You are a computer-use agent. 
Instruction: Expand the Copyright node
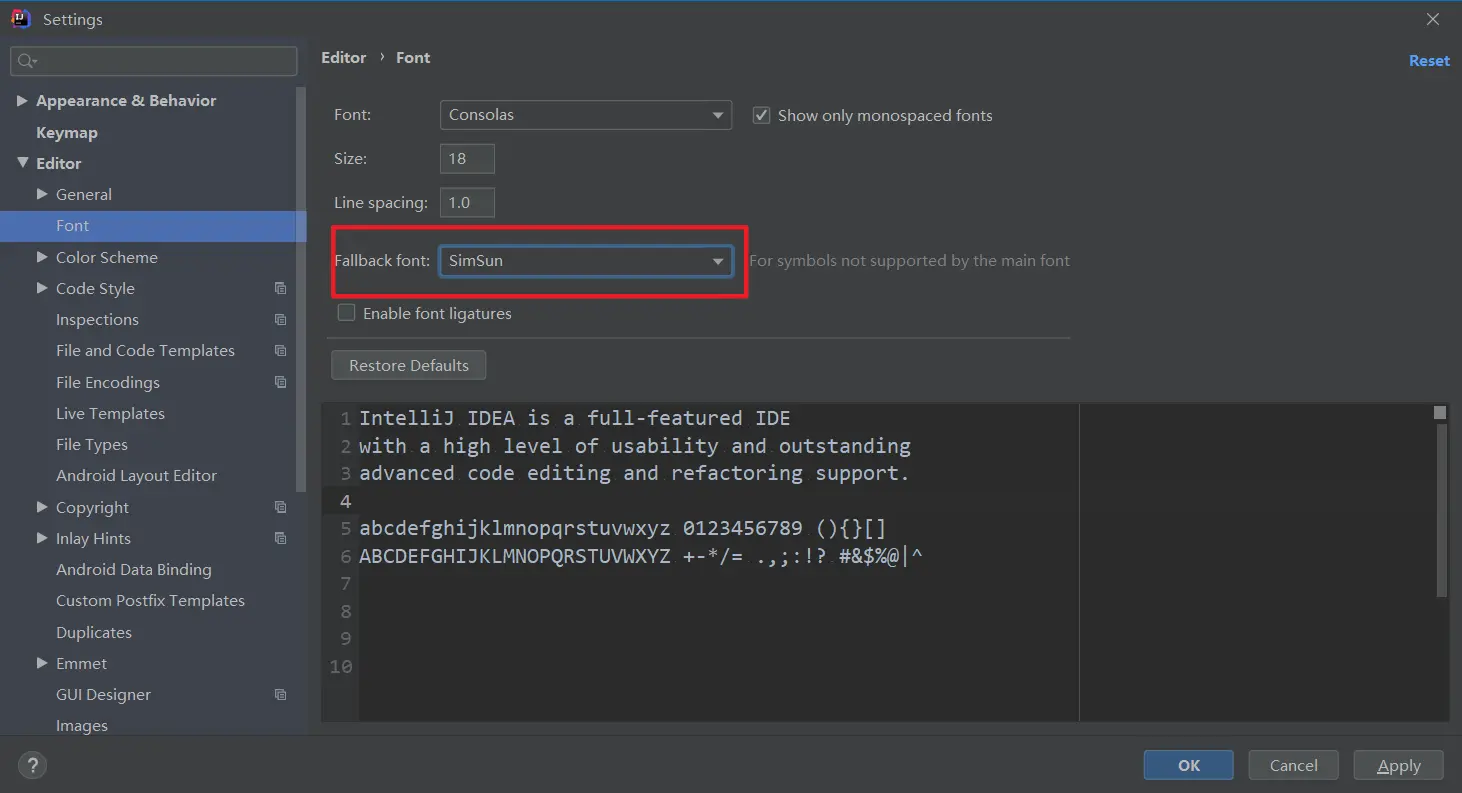(x=42, y=507)
